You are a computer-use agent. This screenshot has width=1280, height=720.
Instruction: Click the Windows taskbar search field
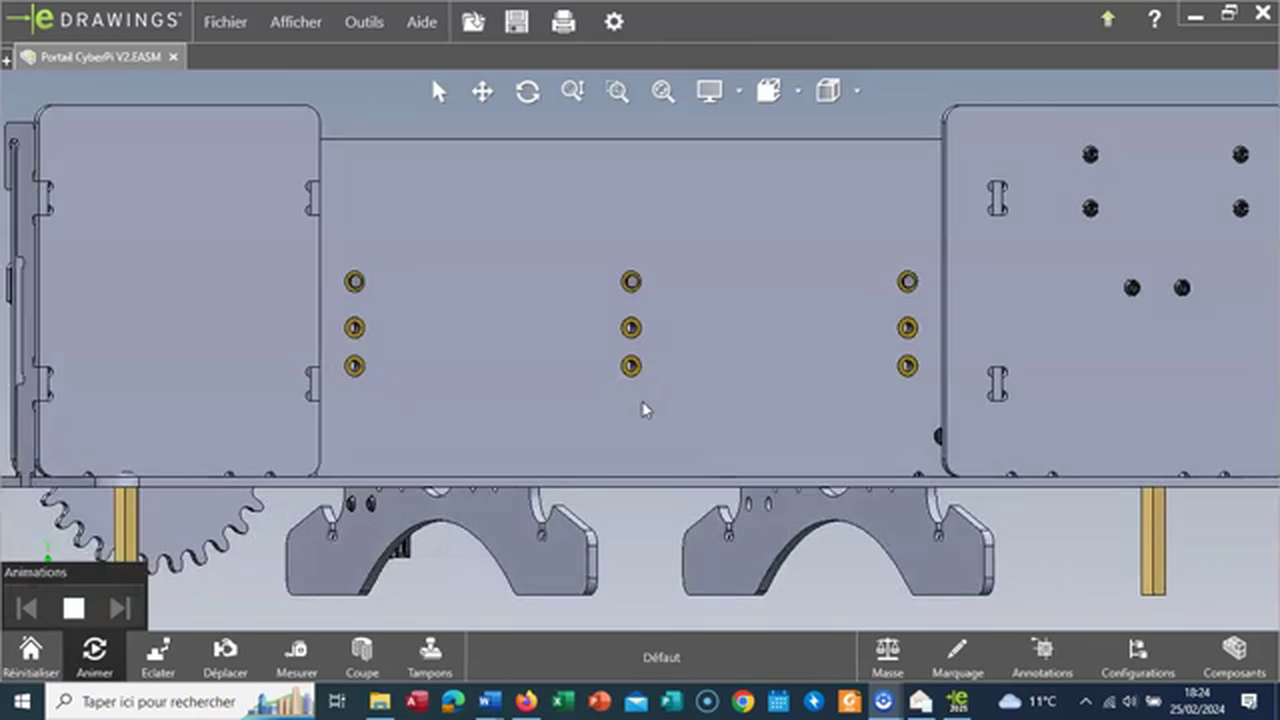pos(158,702)
